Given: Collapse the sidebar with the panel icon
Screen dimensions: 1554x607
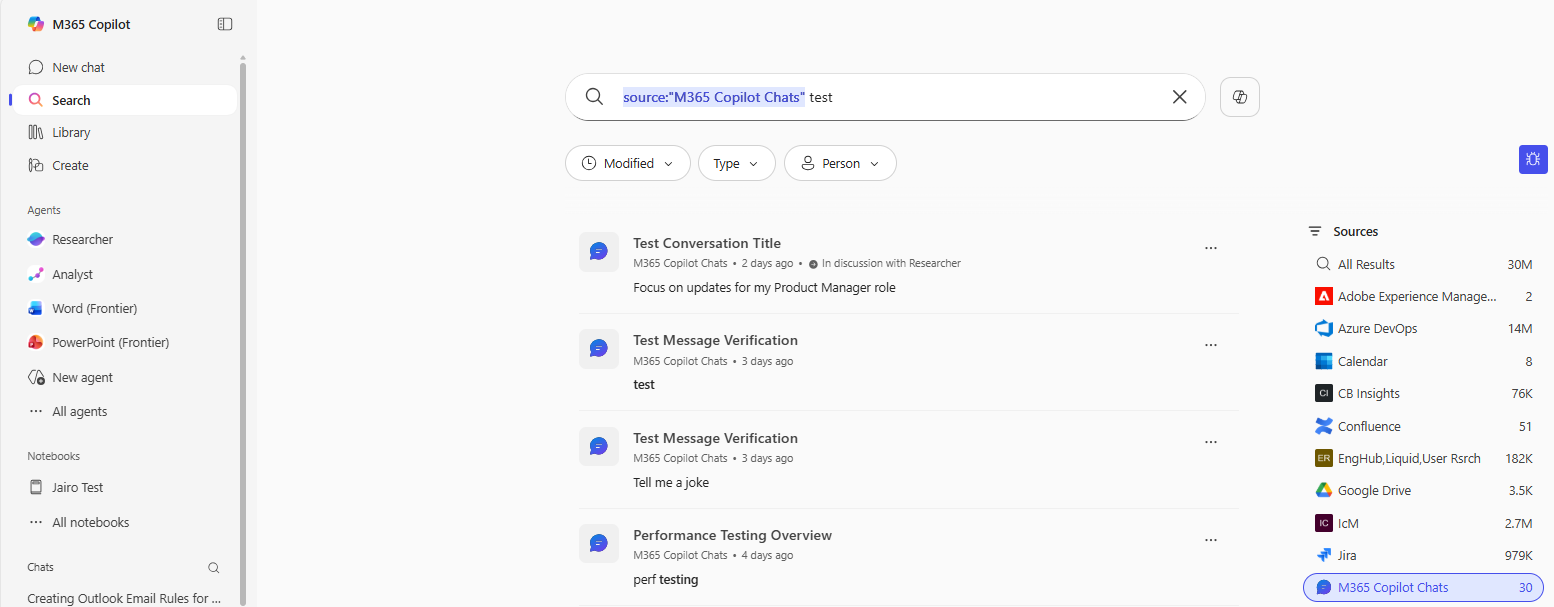Looking at the screenshot, I should tap(225, 24).
